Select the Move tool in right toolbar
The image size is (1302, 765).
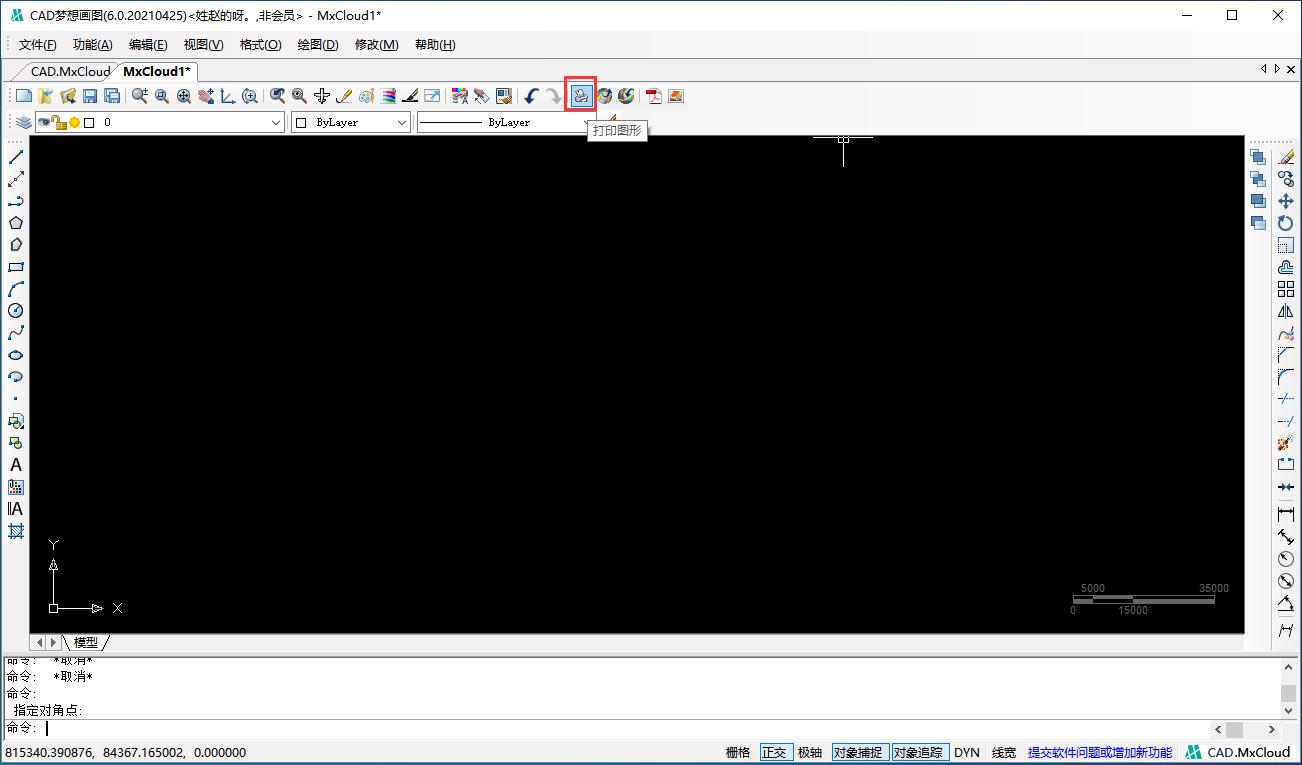pyautogui.click(x=1286, y=201)
